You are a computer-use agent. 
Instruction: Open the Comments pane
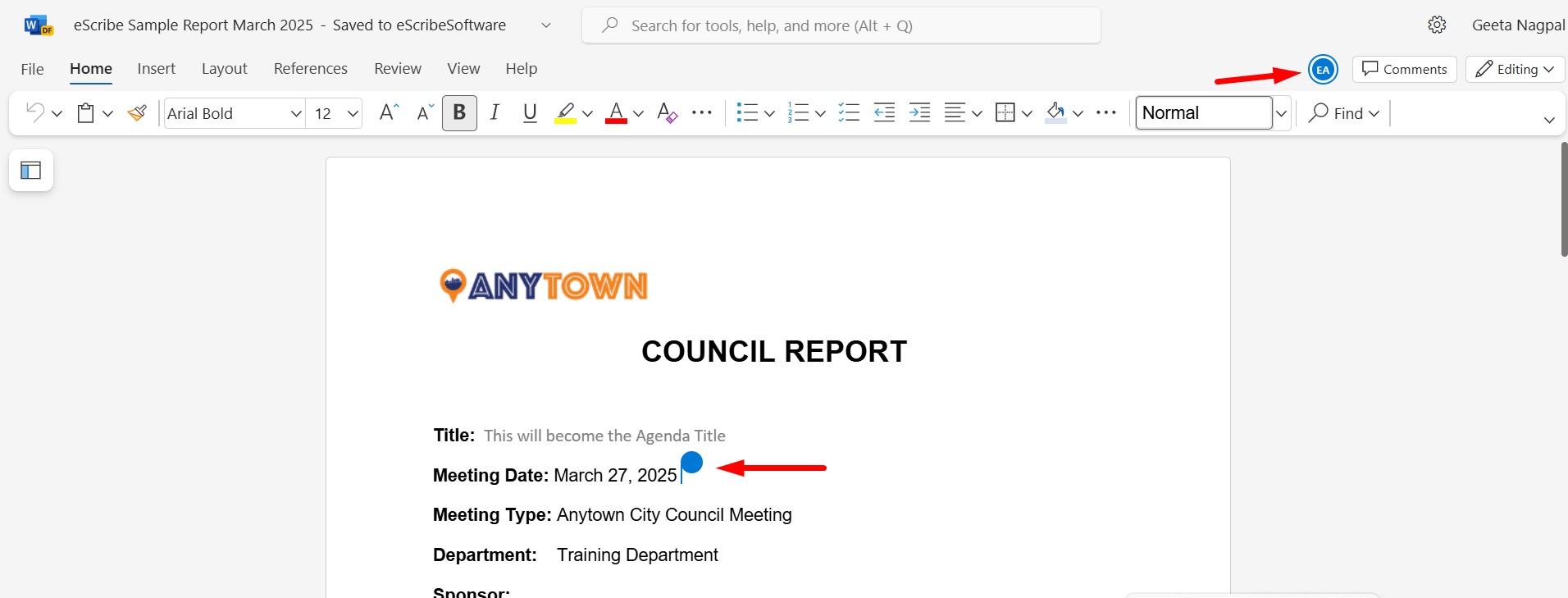1404,70
